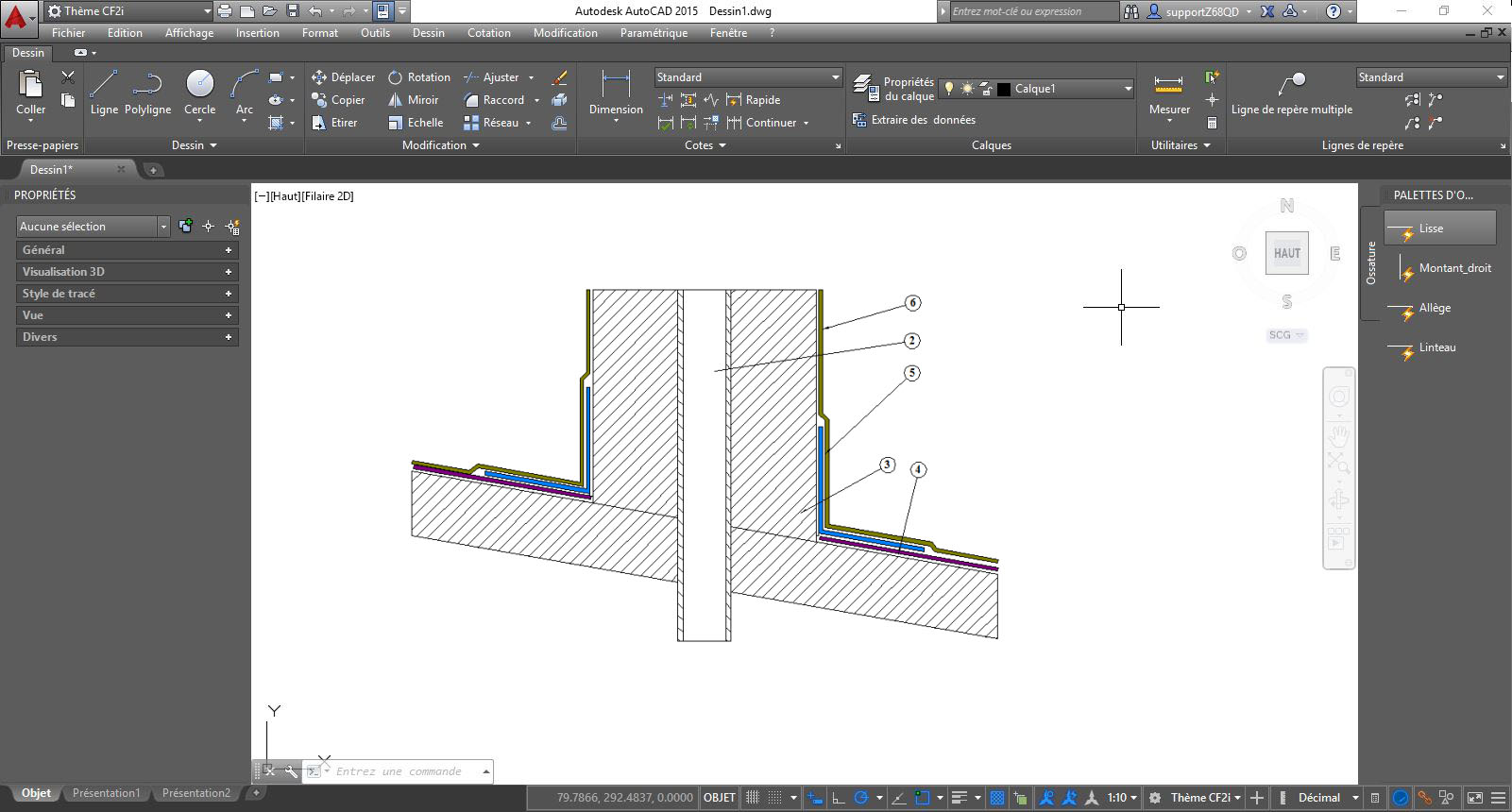Click the Déplacer move tool
1512x812 pixels.
point(343,77)
